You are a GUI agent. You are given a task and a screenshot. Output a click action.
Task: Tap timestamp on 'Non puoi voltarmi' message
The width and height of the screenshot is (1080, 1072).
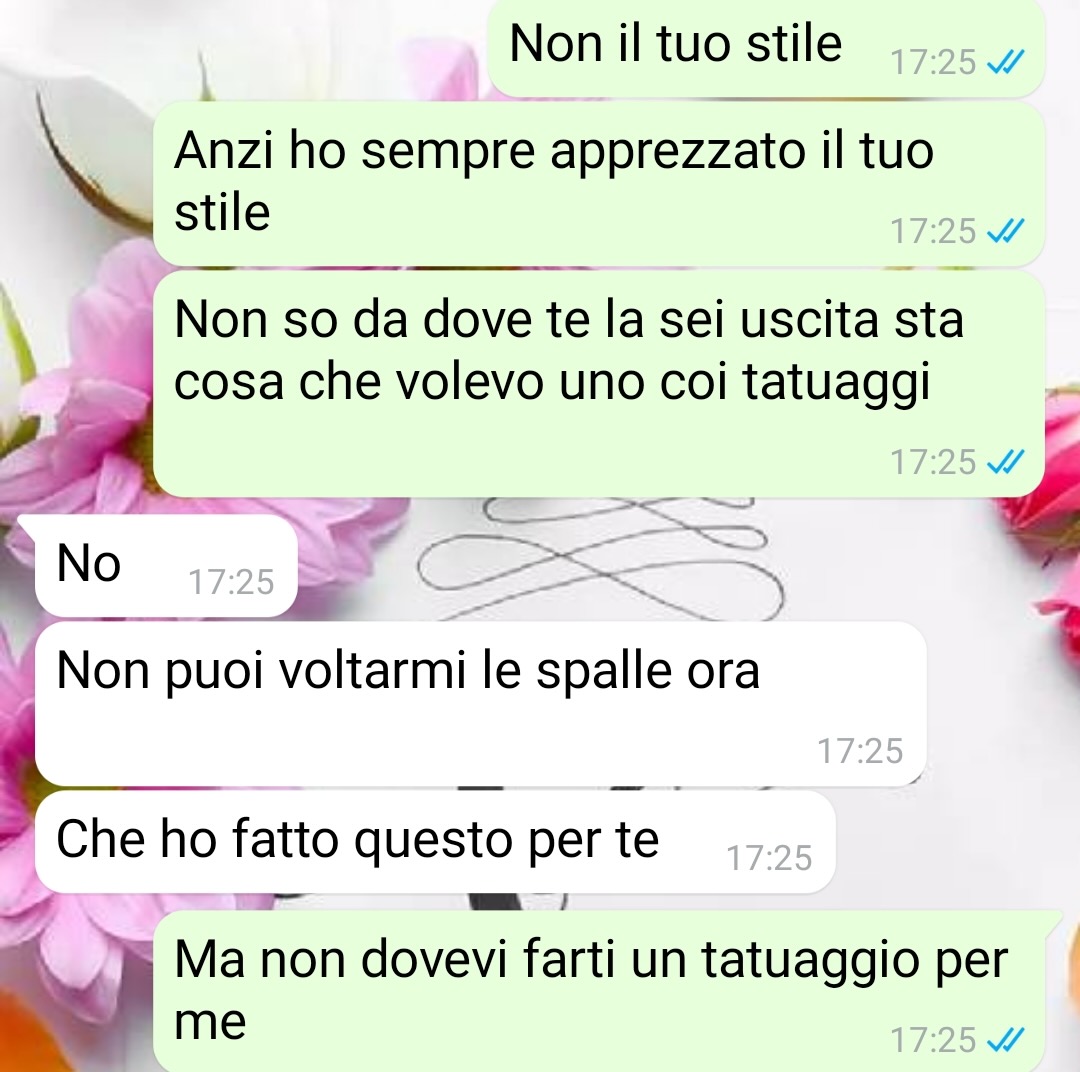860,751
